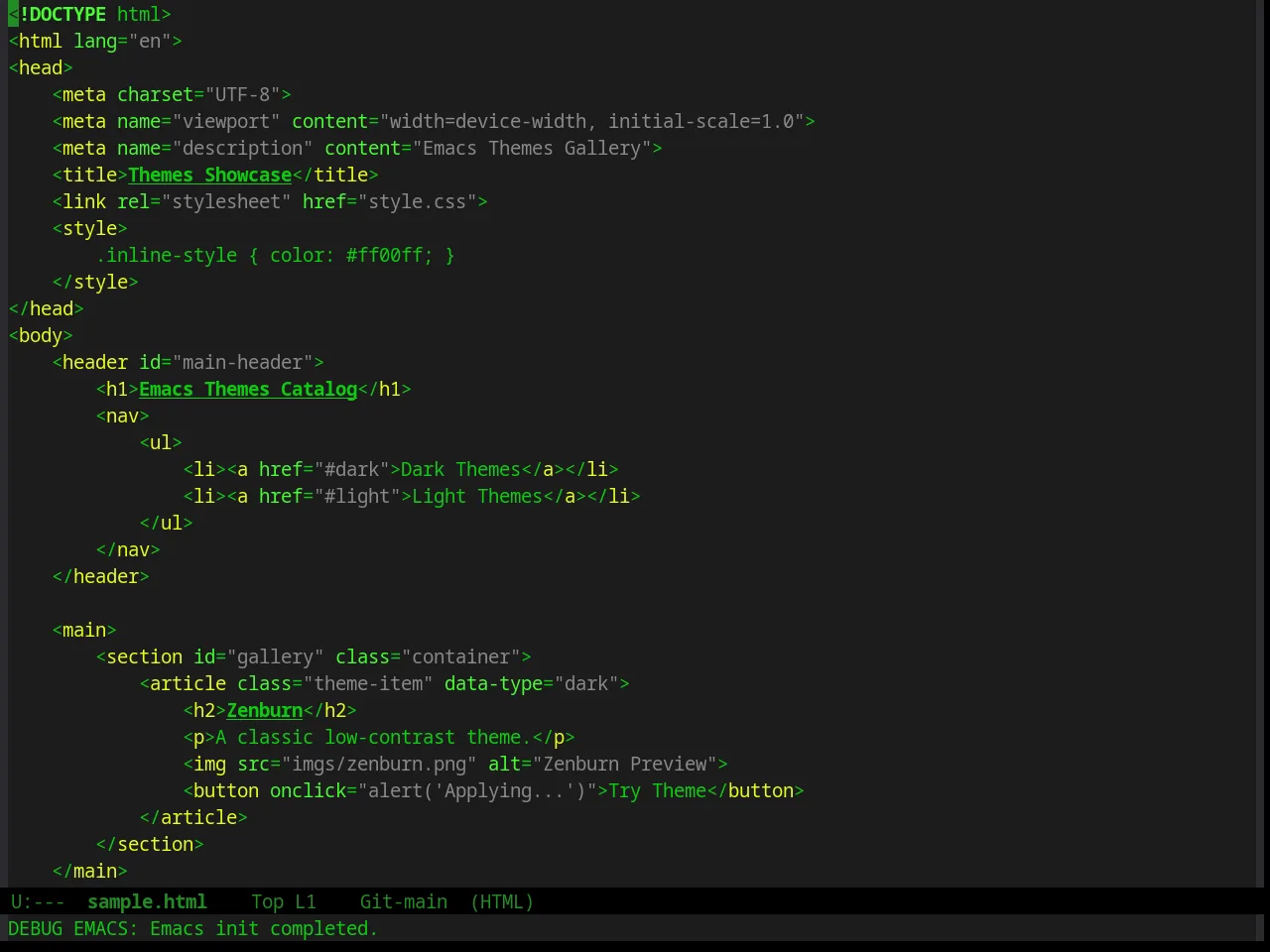Image resolution: width=1270 pixels, height=952 pixels.
Task: Click the closing ul tag
Action: point(166,523)
